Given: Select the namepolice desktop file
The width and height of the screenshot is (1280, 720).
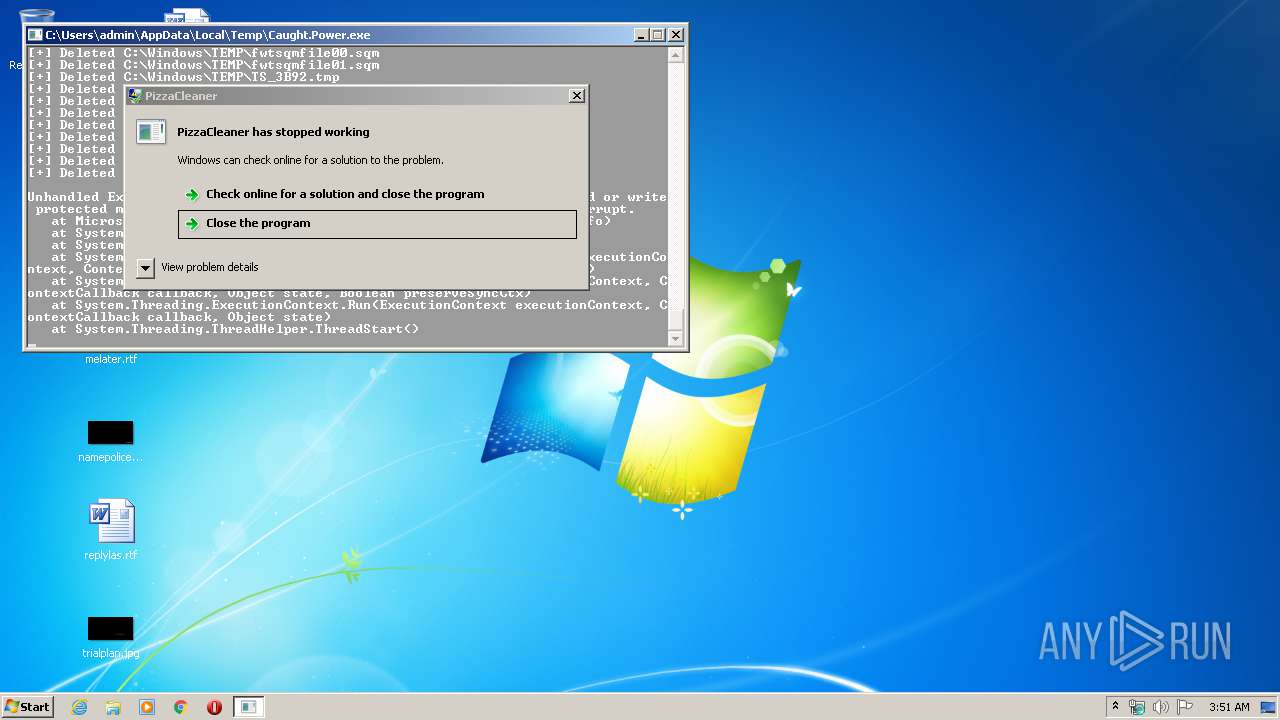Looking at the screenshot, I should tap(111, 441).
